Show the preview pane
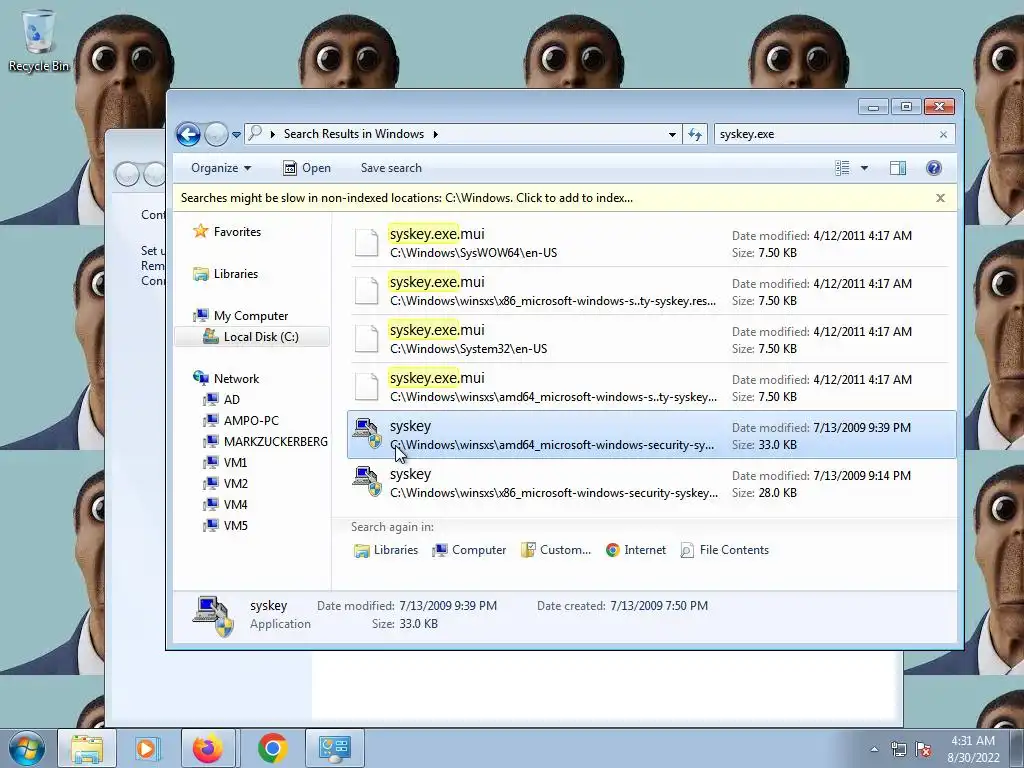The height and width of the screenshot is (768, 1024). [898, 168]
